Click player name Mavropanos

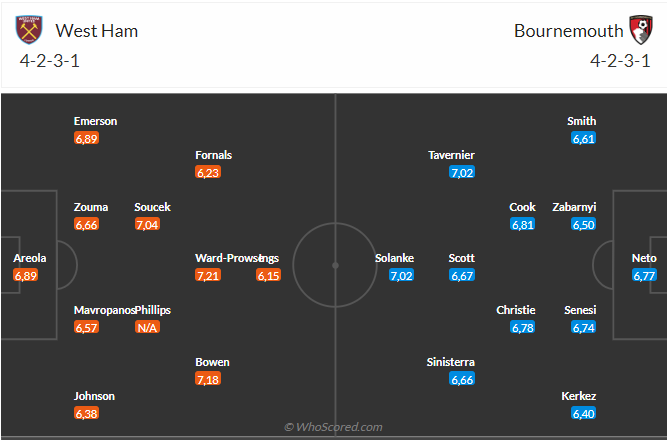point(104,310)
